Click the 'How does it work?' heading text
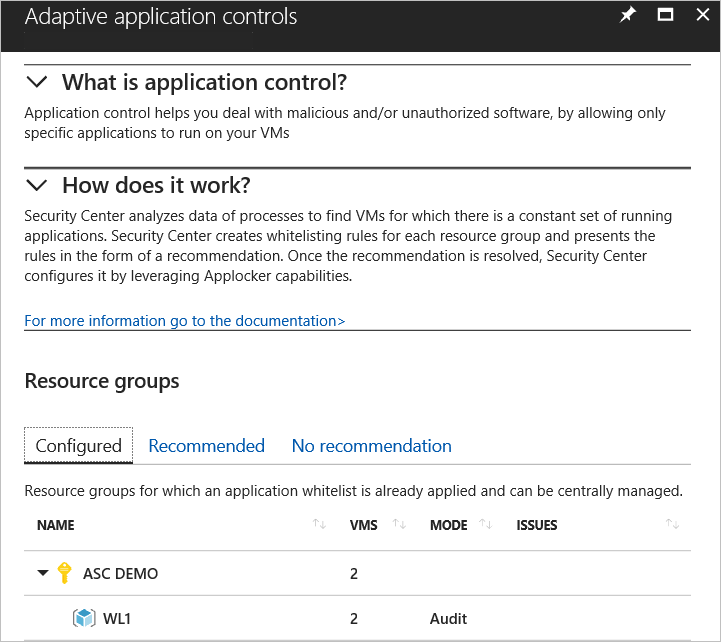This screenshot has height=642, width=721. [156, 186]
